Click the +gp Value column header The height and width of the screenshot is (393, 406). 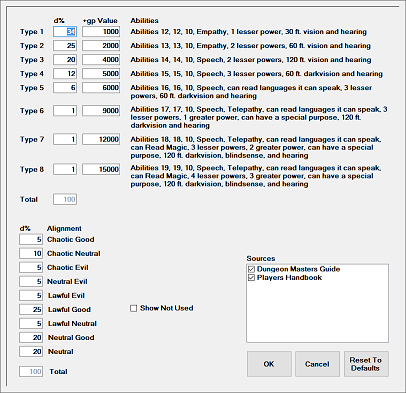(100, 21)
